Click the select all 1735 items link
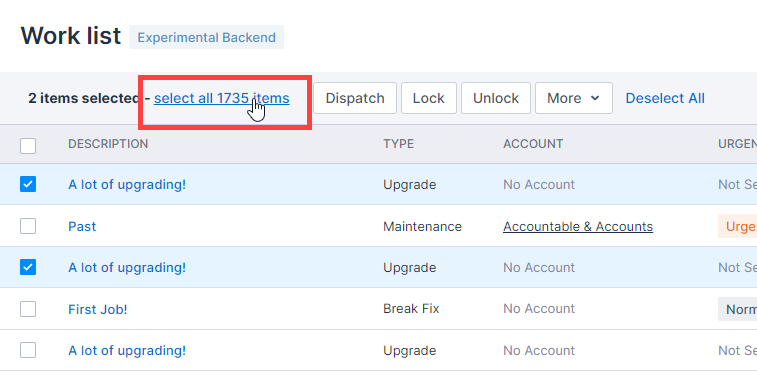This screenshot has width=757, height=376. coord(222,98)
